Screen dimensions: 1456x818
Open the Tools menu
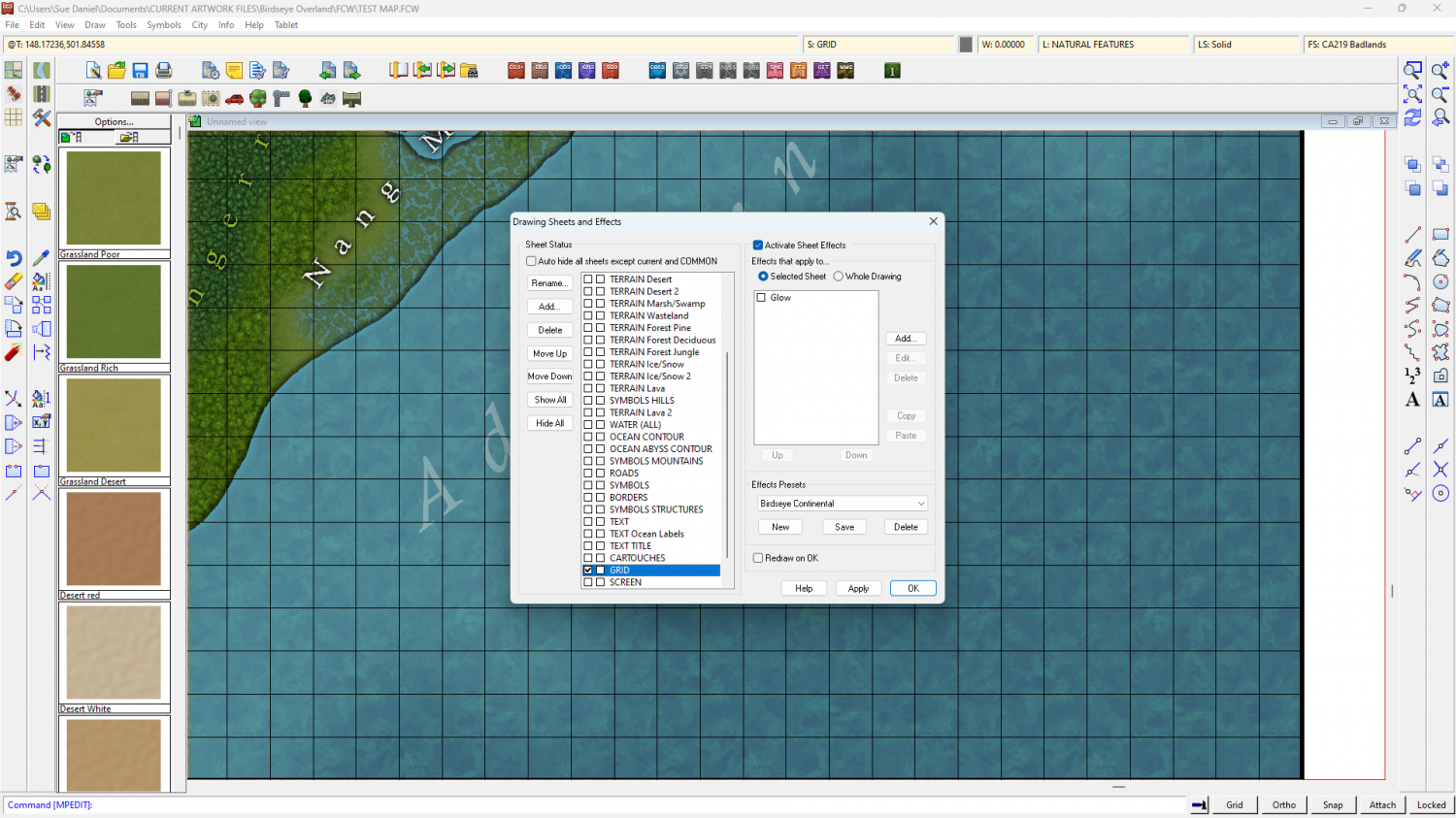click(x=127, y=25)
